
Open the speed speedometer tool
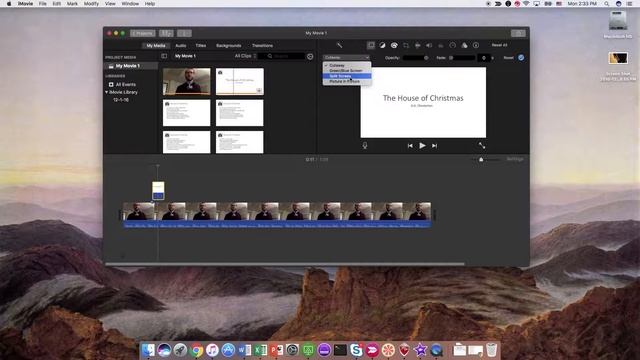pos(453,45)
